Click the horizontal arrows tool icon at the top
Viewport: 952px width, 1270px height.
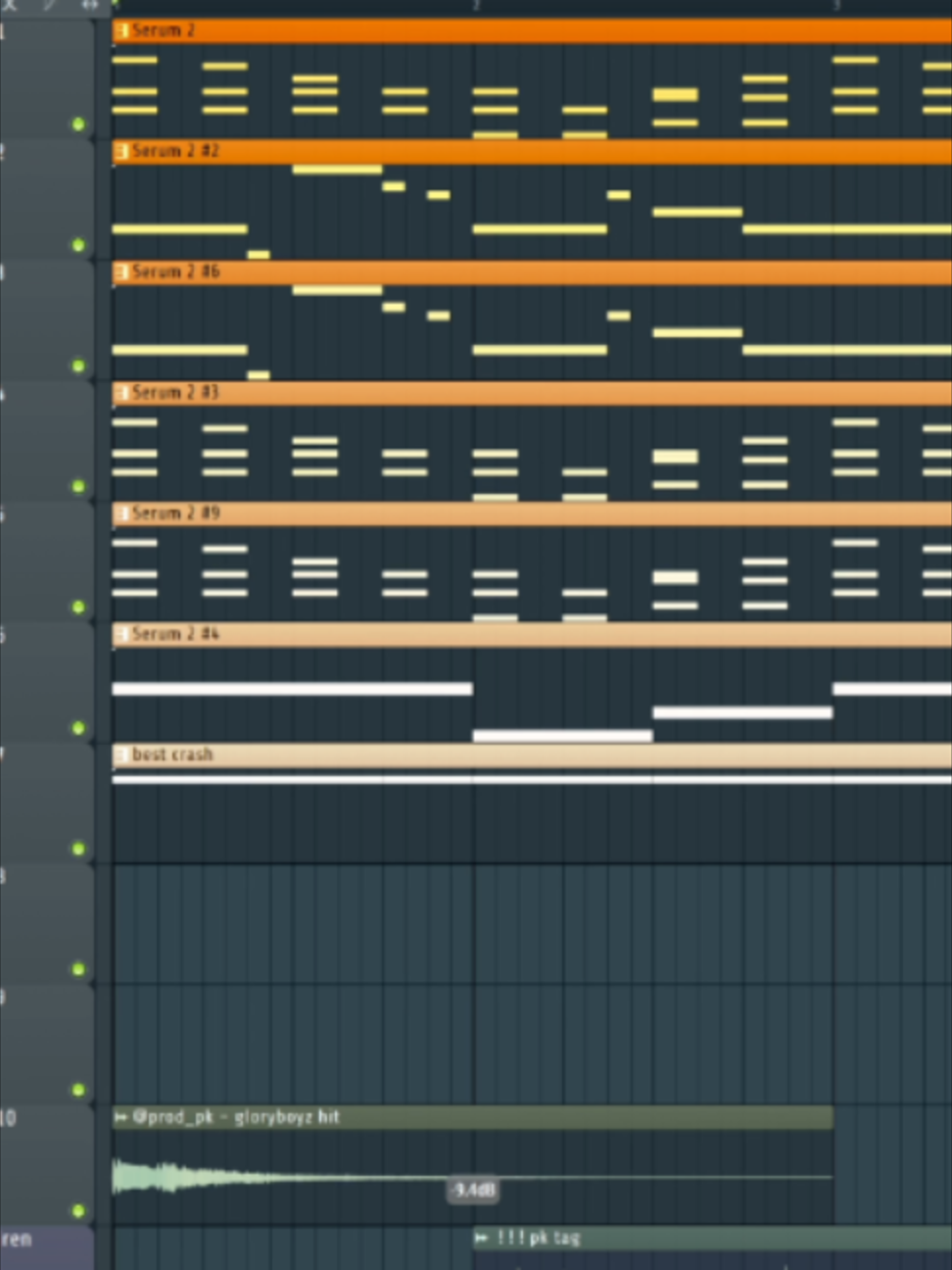coord(89,4)
